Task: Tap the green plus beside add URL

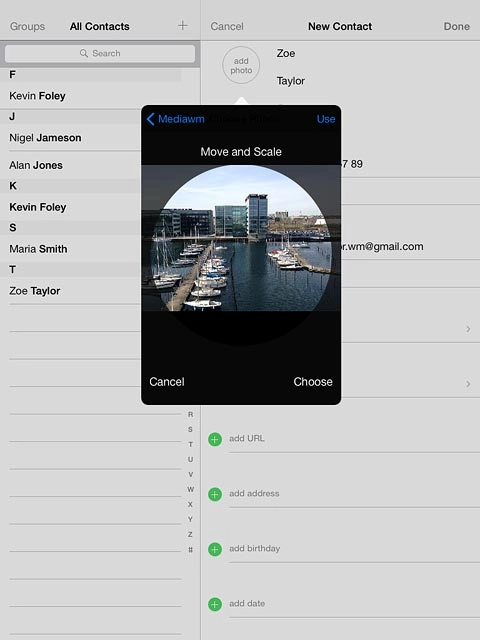Action: (x=215, y=439)
